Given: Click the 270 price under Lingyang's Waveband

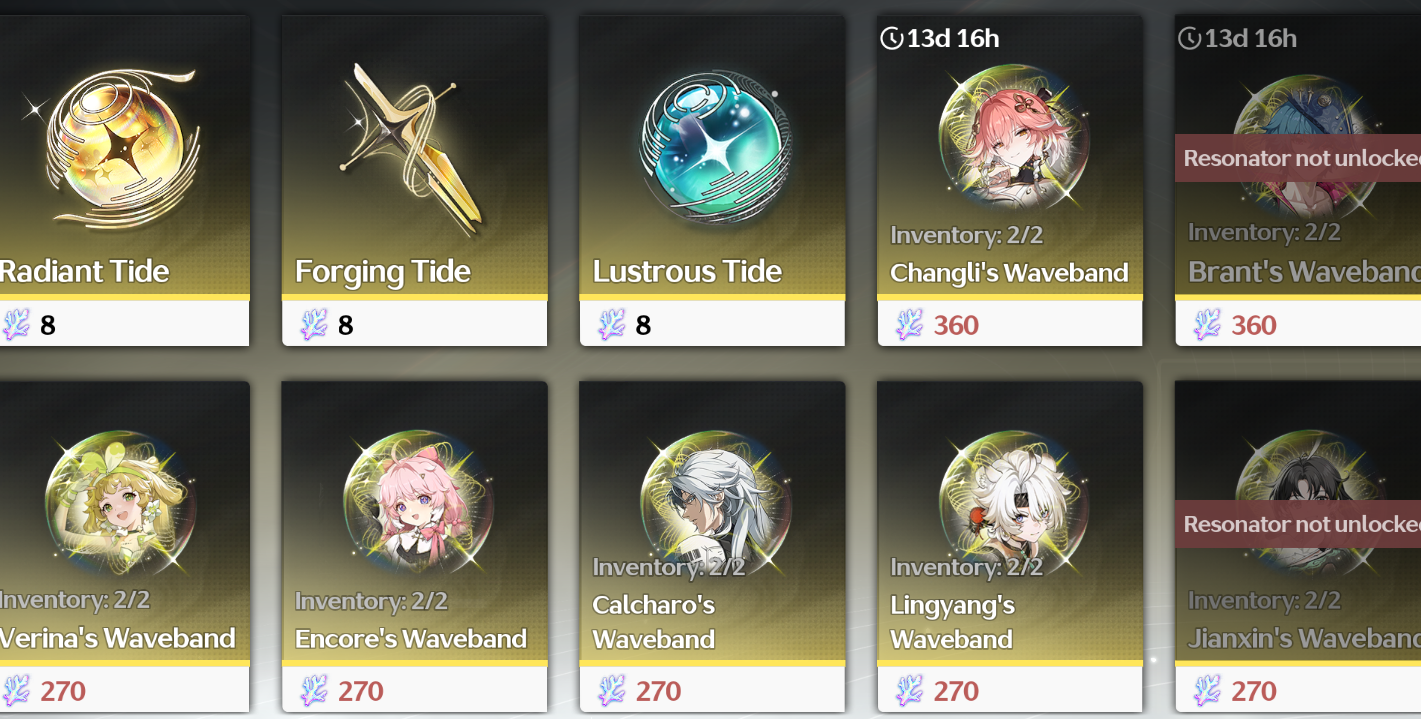Looking at the screenshot, I should click(956, 691).
